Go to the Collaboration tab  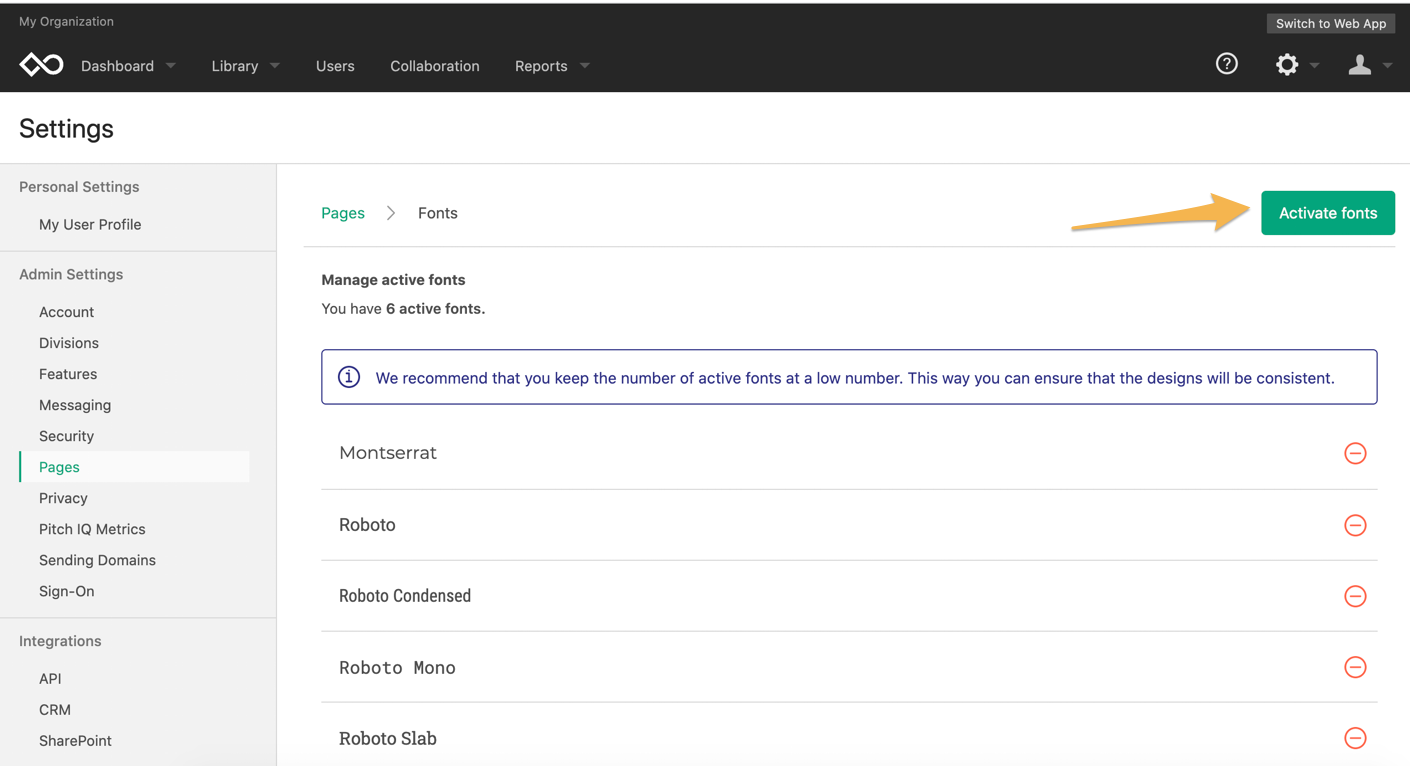435,66
